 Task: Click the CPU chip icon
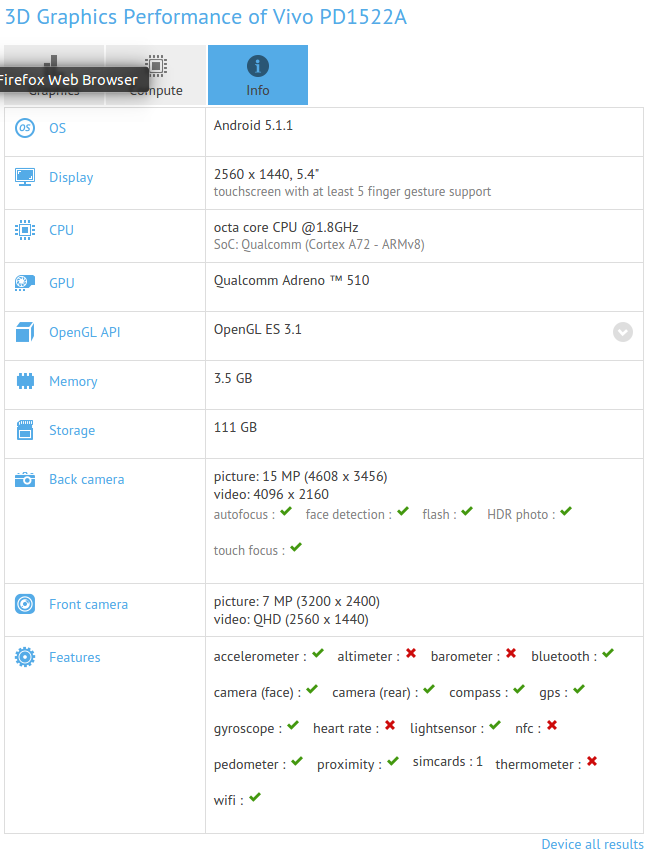[x=25, y=230]
